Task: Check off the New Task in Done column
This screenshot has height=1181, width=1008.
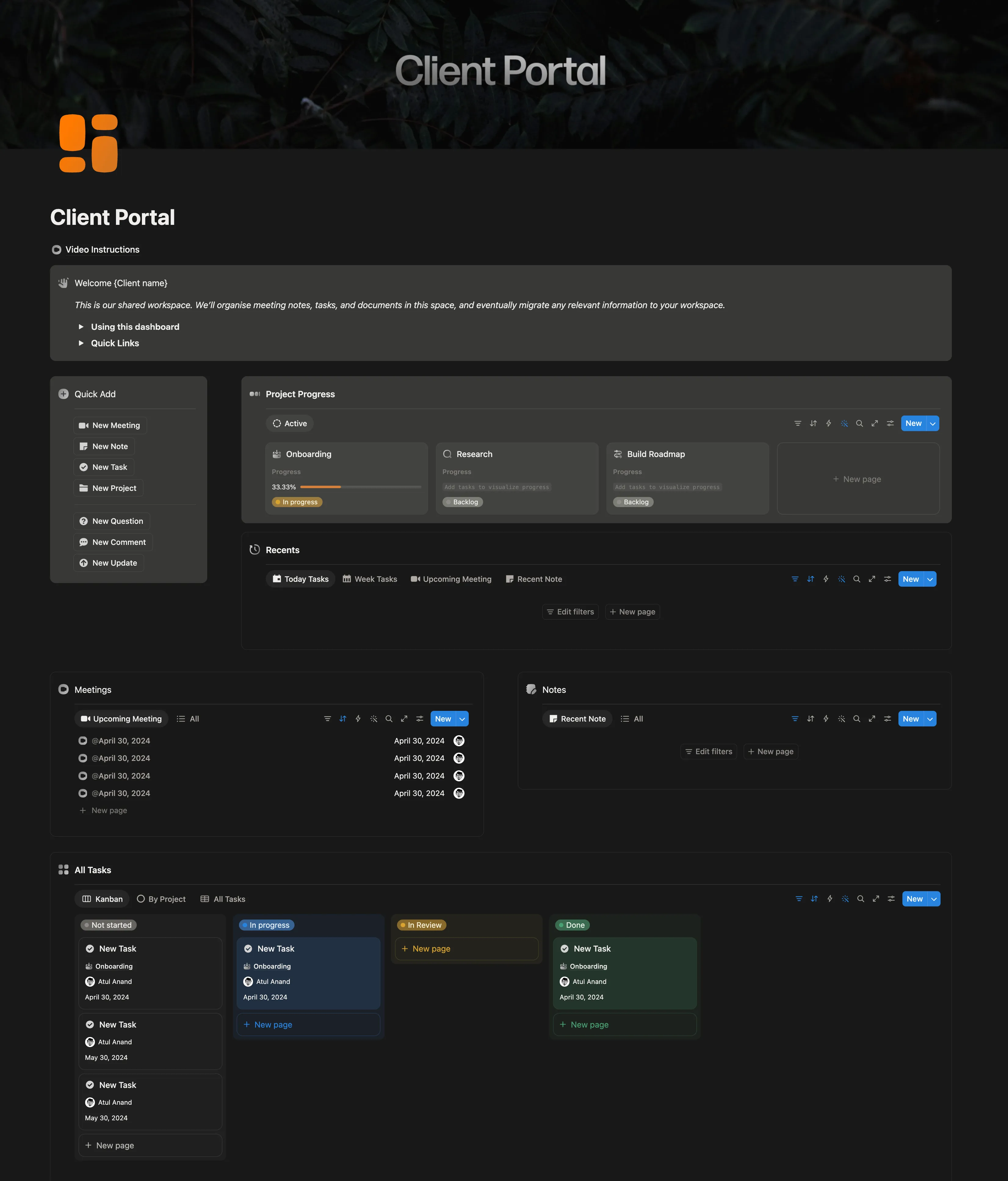Action: (565, 949)
